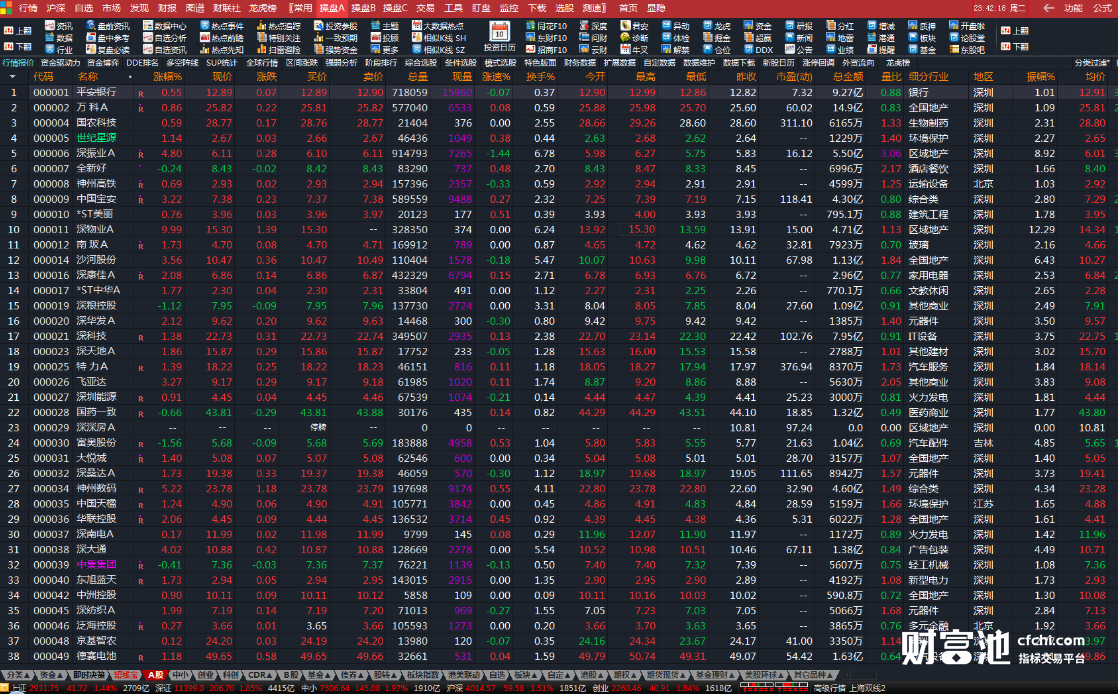
Task: Open 热点事件 hot events
Action: pyautogui.click(x=222, y=26)
